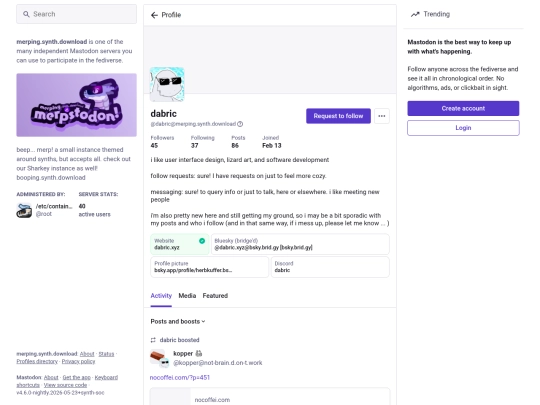Switch to the Media tab
This screenshot has height=405, width=540.
187,295
